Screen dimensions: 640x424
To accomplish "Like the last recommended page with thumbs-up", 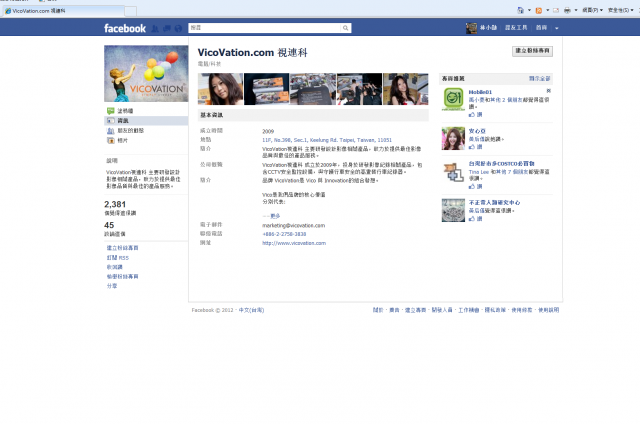I will click(x=476, y=219).
